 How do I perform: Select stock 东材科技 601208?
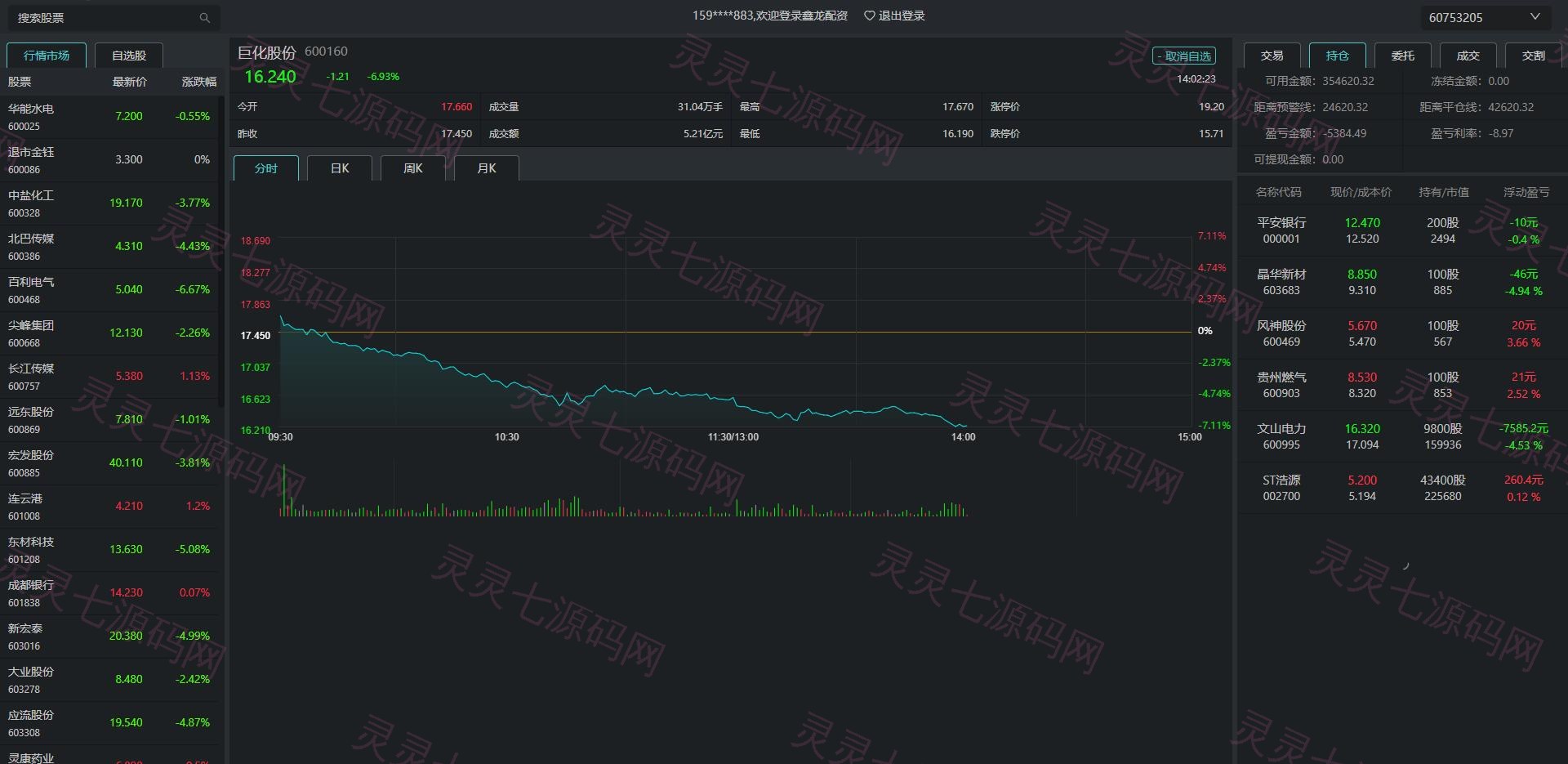click(x=109, y=550)
